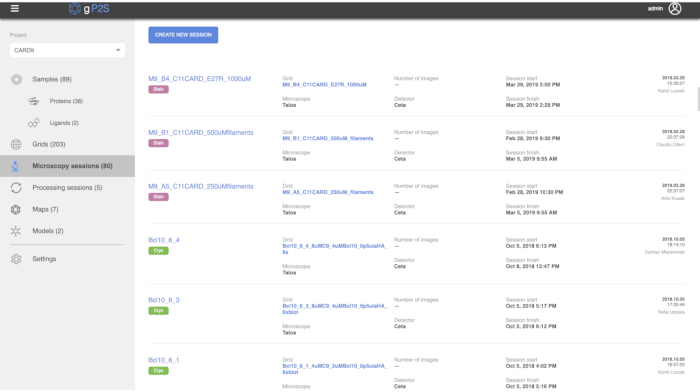The image size is (700, 392).
Task: Click session start Feb 28, 2019 10:30 PM
Action: pyautogui.click(x=534, y=192)
